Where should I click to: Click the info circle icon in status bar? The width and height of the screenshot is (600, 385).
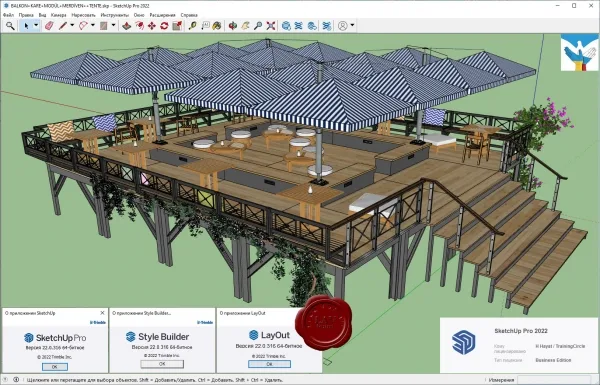click(x=16, y=380)
